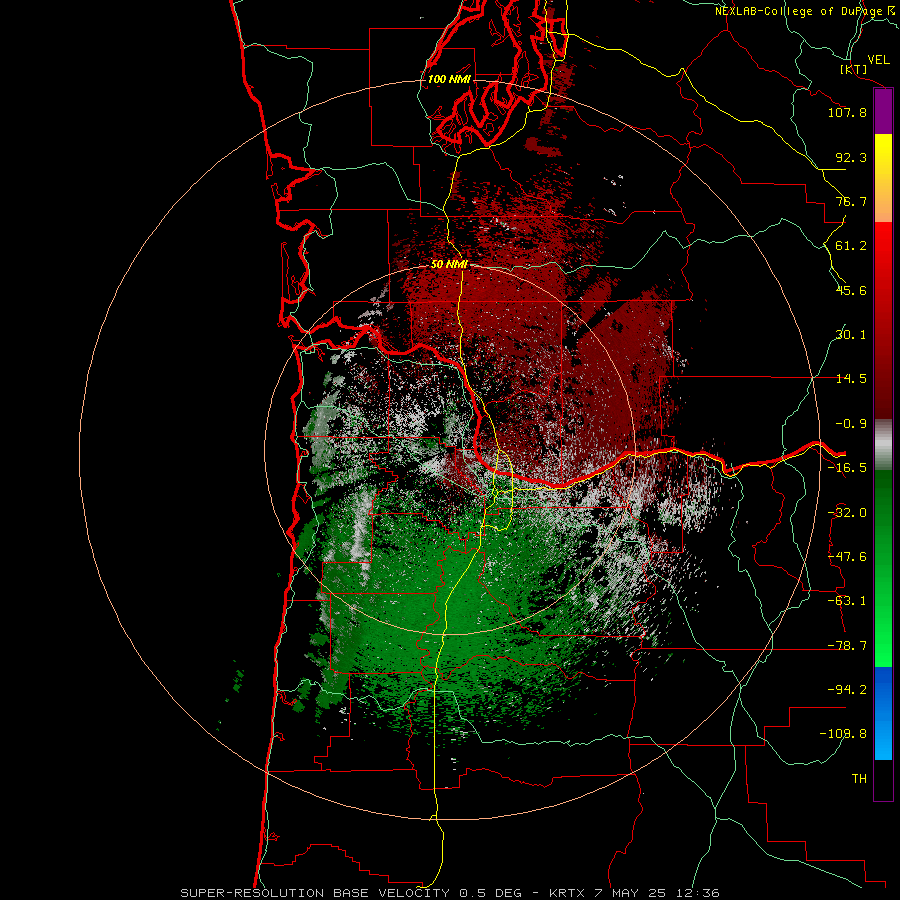Click the Super-Resolution Base Velocity caption text
Viewport: 900px width, 900px height.
pyautogui.click(x=450, y=893)
